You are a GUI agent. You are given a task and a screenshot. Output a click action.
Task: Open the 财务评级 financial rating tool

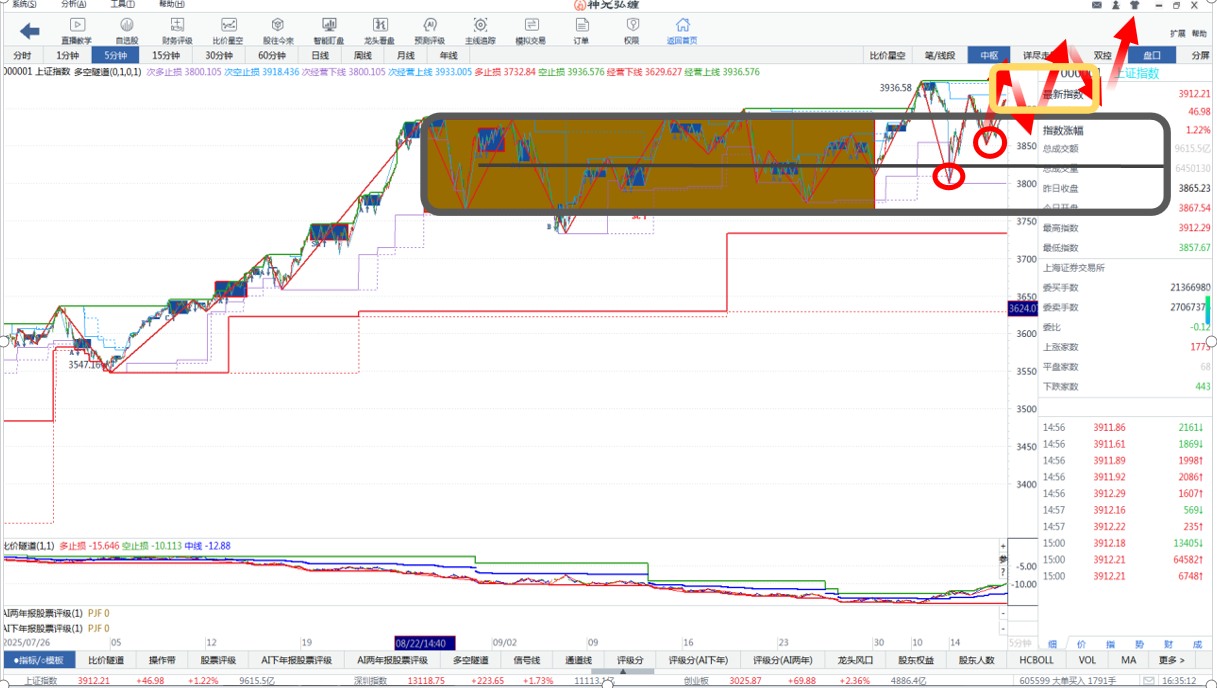click(x=177, y=30)
